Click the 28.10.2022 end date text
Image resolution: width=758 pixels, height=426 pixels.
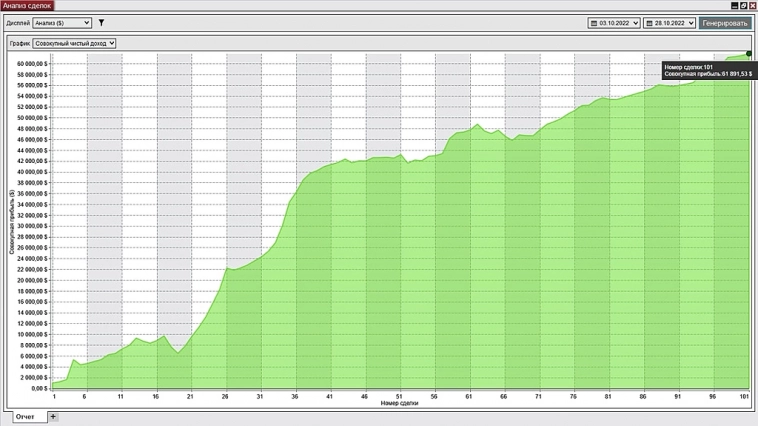(x=670, y=22)
